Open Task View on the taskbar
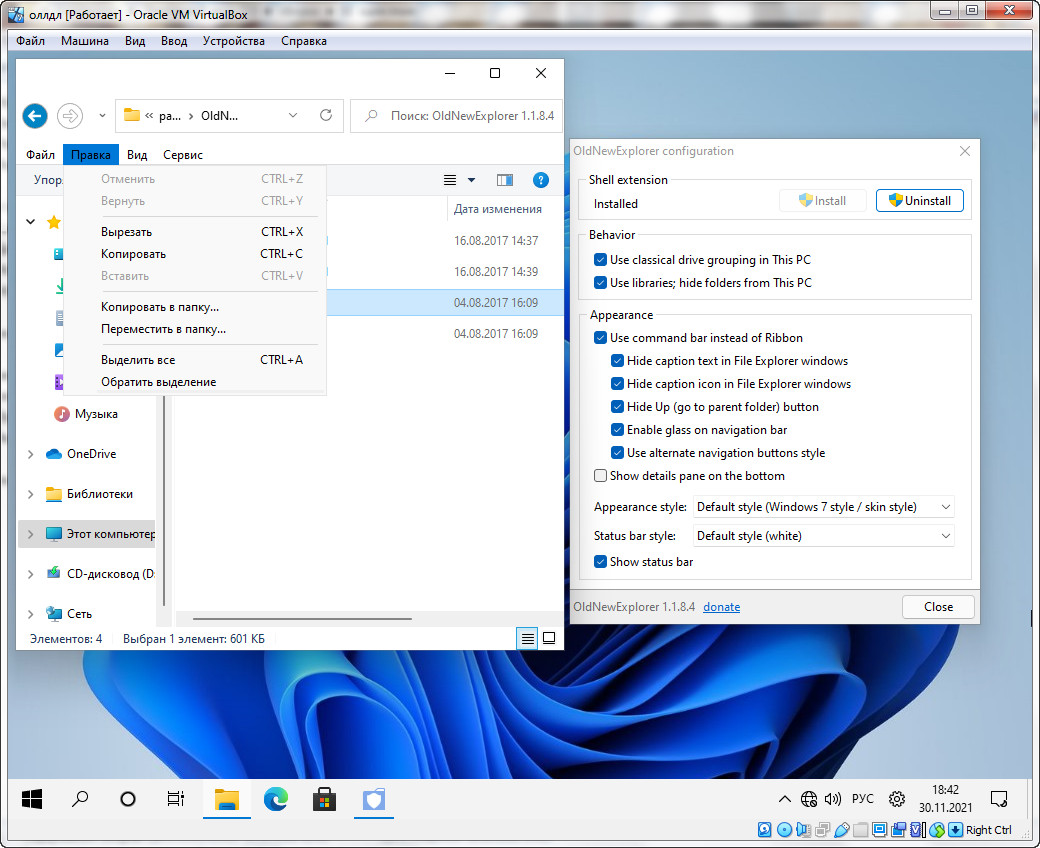1040x848 pixels. pyautogui.click(x=176, y=799)
